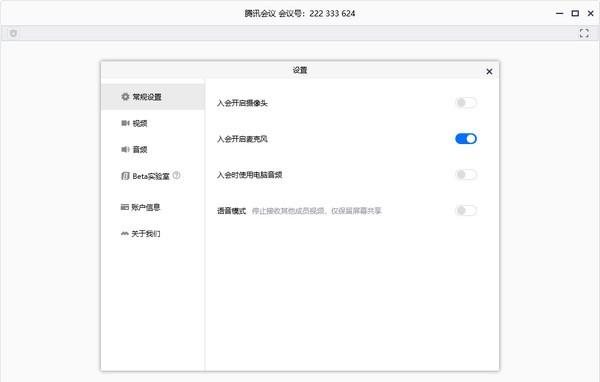Click the 入会时使用电脑音频 label

[x=249, y=175]
